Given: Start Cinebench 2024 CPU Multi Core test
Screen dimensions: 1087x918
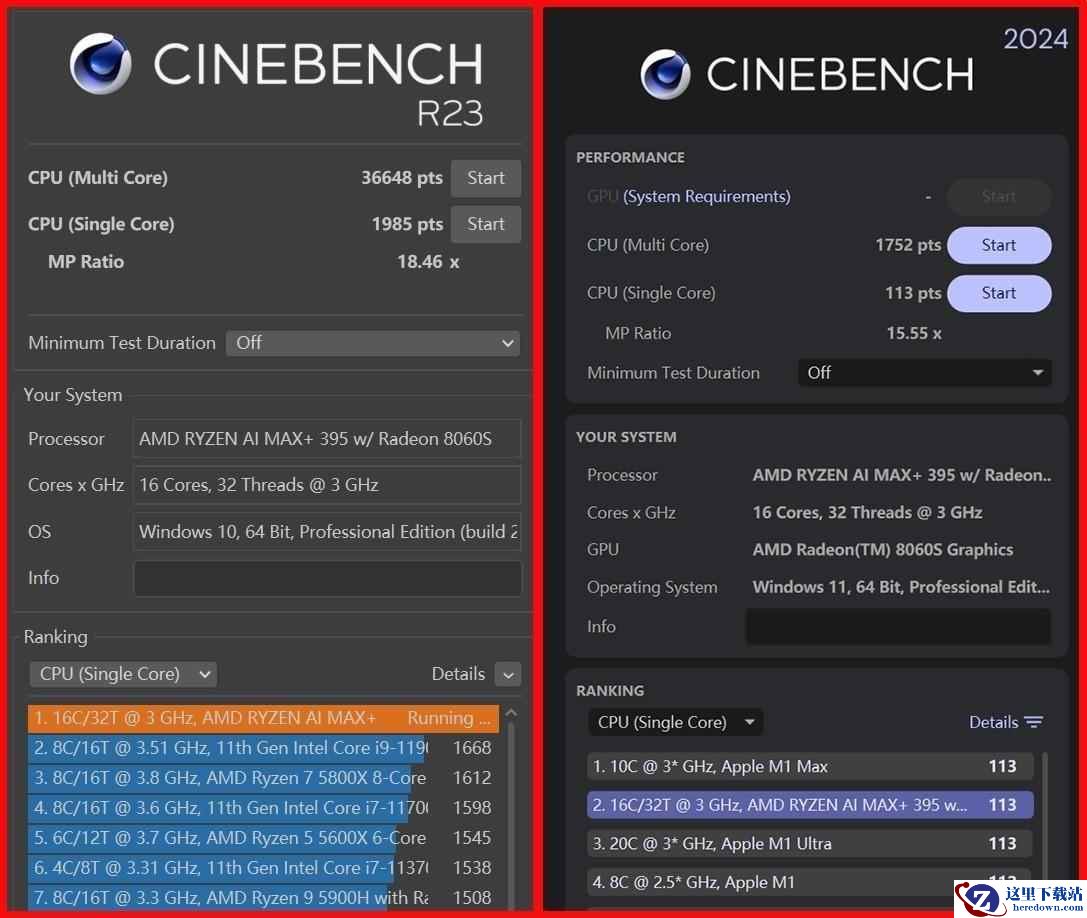Looking at the screenshot, I should [x=999, y=245].
